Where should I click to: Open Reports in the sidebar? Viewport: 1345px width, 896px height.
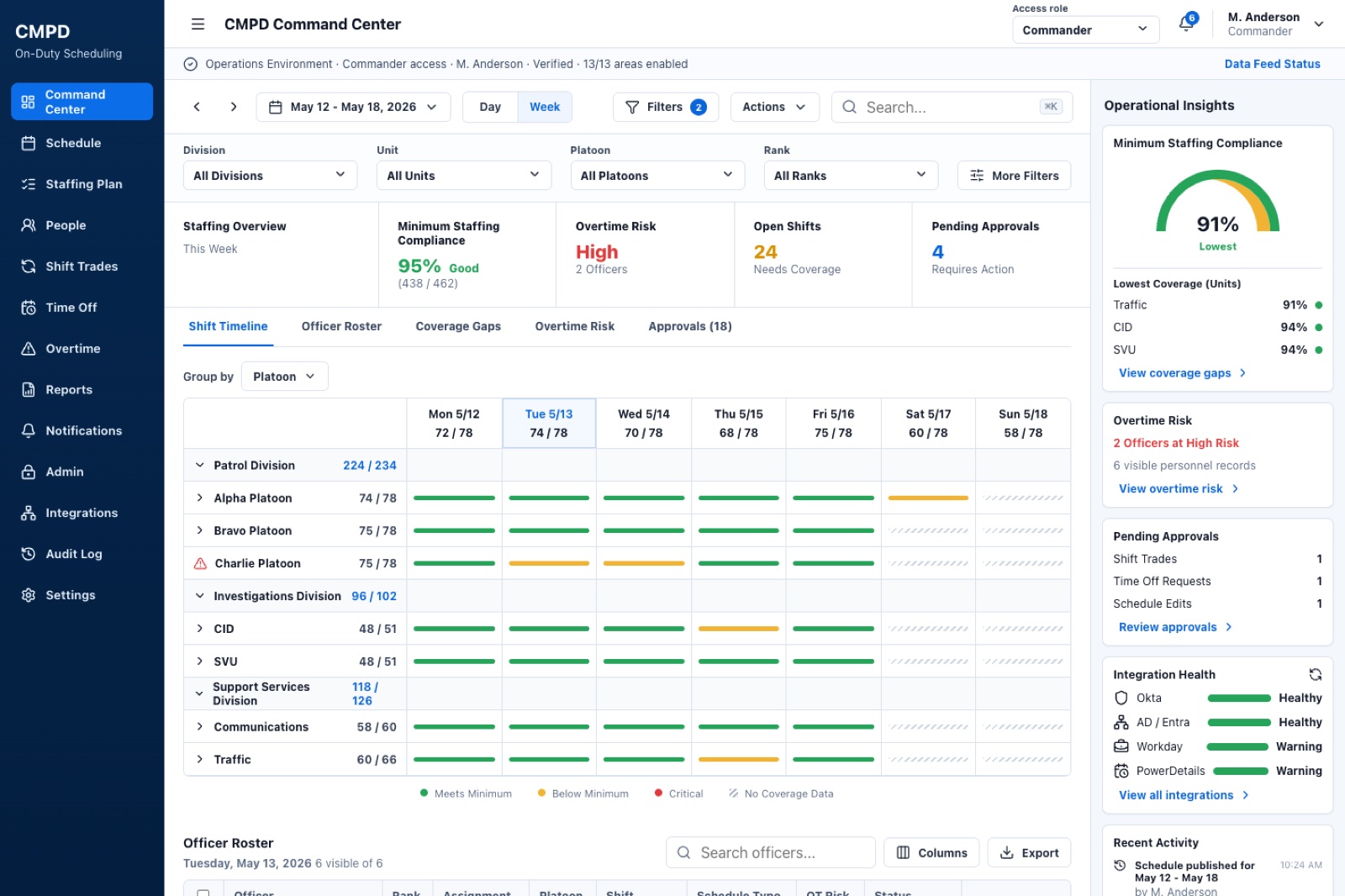coord(82,390)
